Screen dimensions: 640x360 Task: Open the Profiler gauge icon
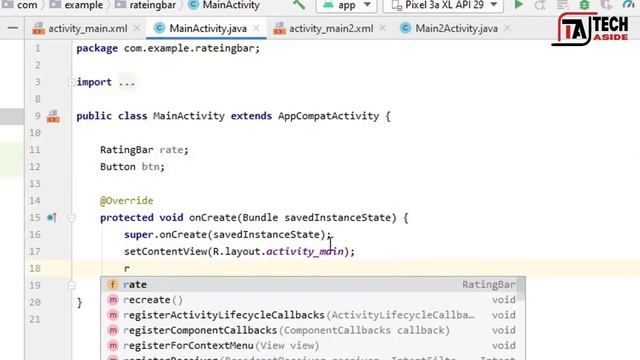pos(629,5)
